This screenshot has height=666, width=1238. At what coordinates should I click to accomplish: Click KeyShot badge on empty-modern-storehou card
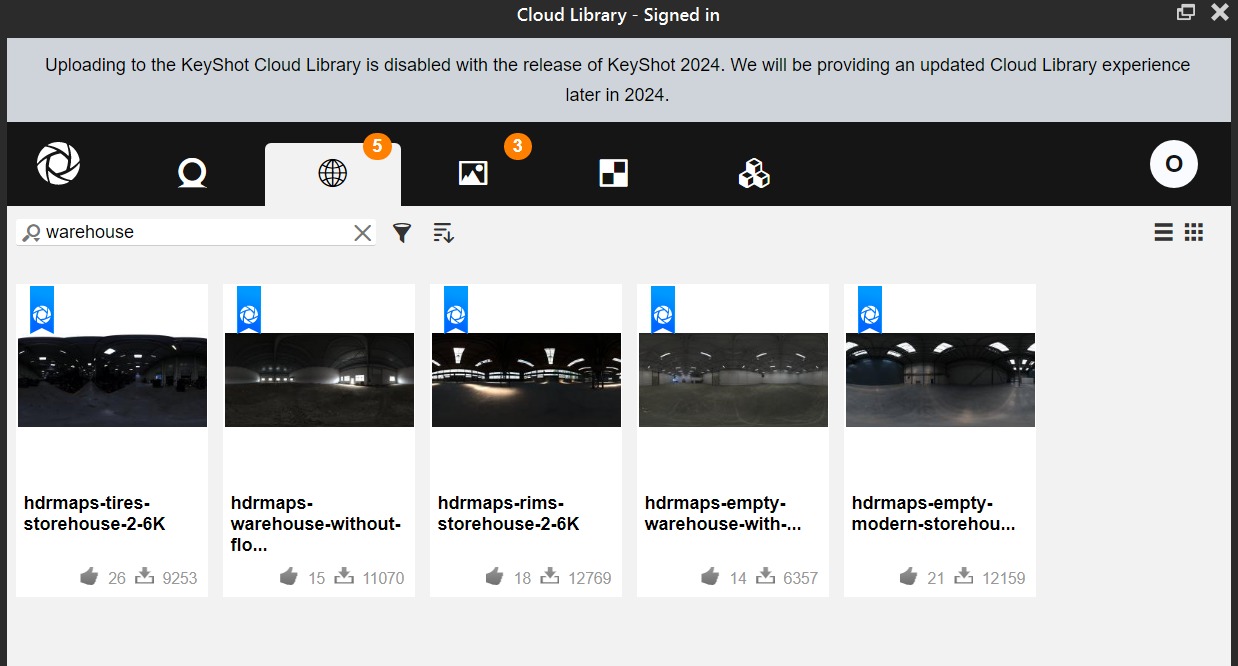click(x=870, y=310)
